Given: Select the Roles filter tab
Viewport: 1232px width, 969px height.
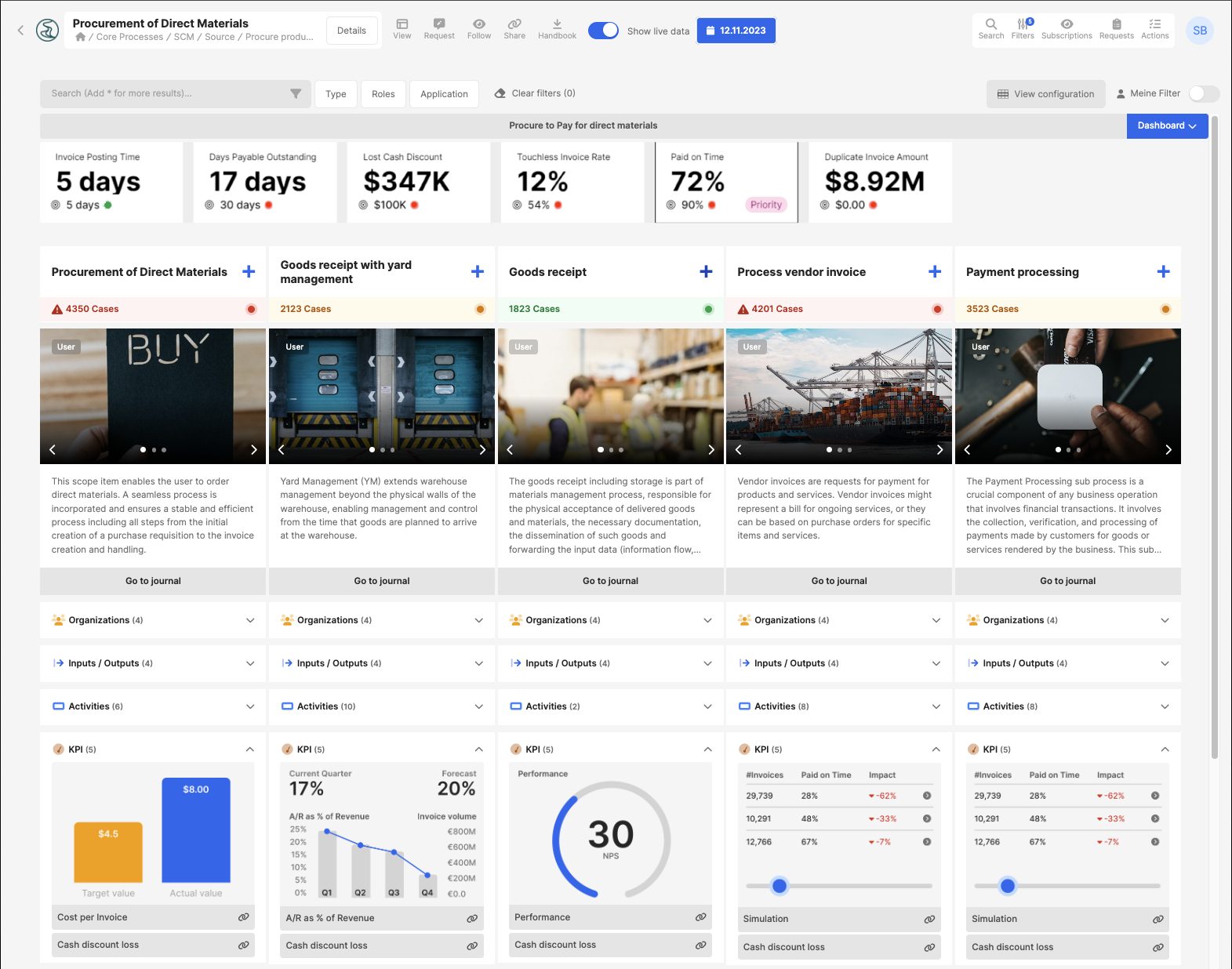Looking at the screenshot, I should pyautogui.click(x=383, y=94).
